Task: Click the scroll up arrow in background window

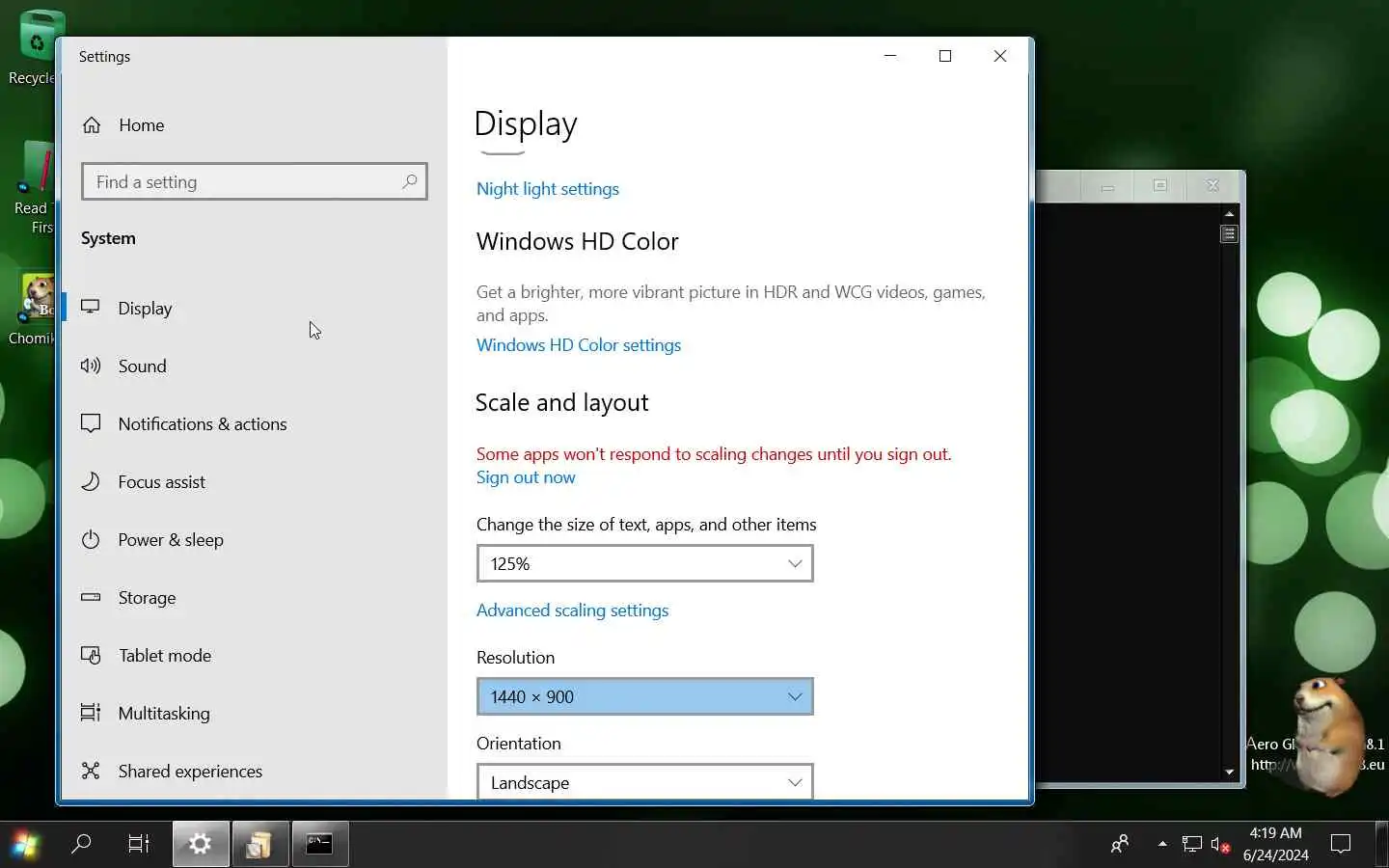Action: coord(1229,213)
